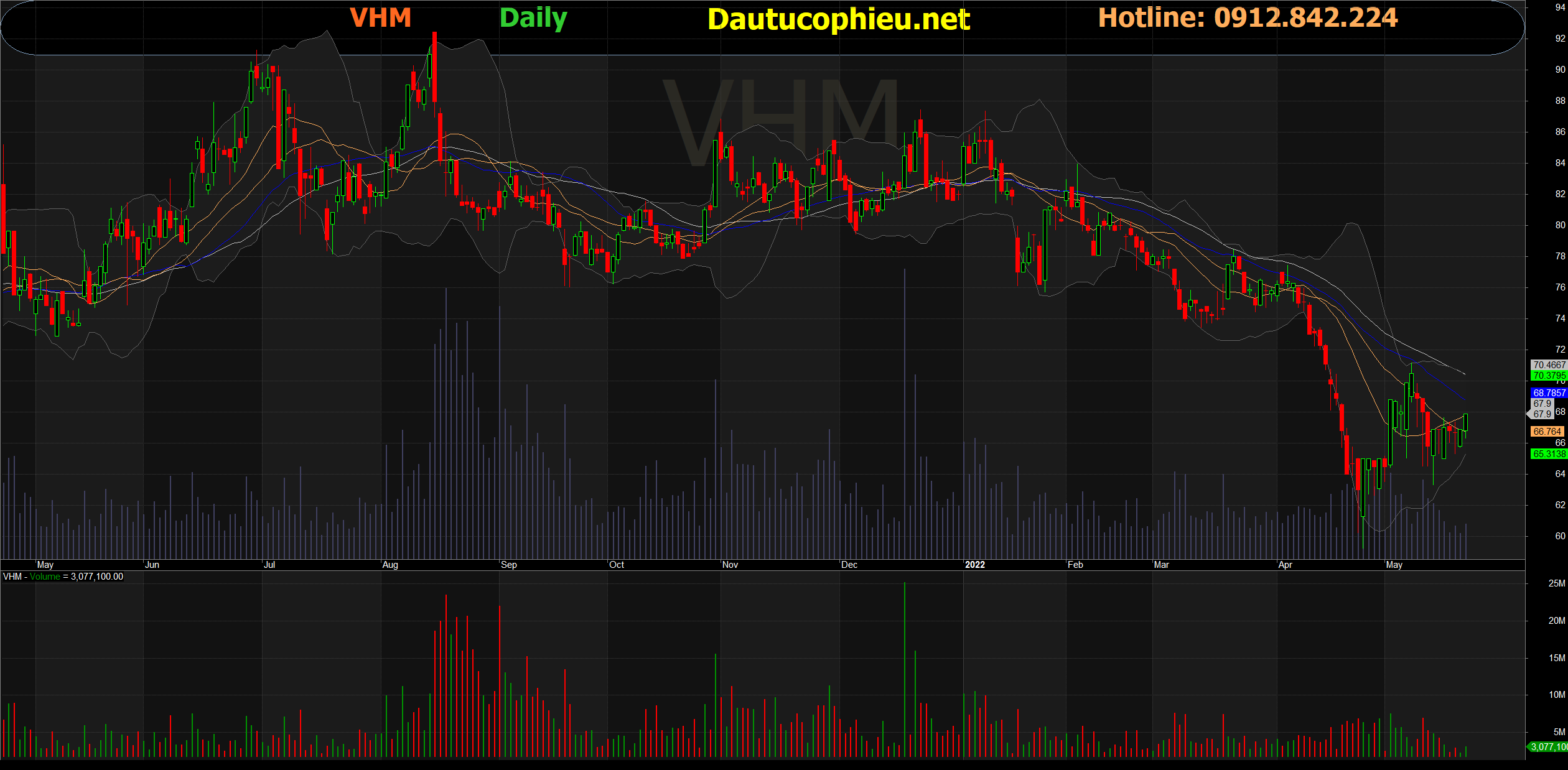Select the Feb marker on the time axis
This screenshot has height=770, width=1568.
pyautogui.click(x=1075, y=565)
